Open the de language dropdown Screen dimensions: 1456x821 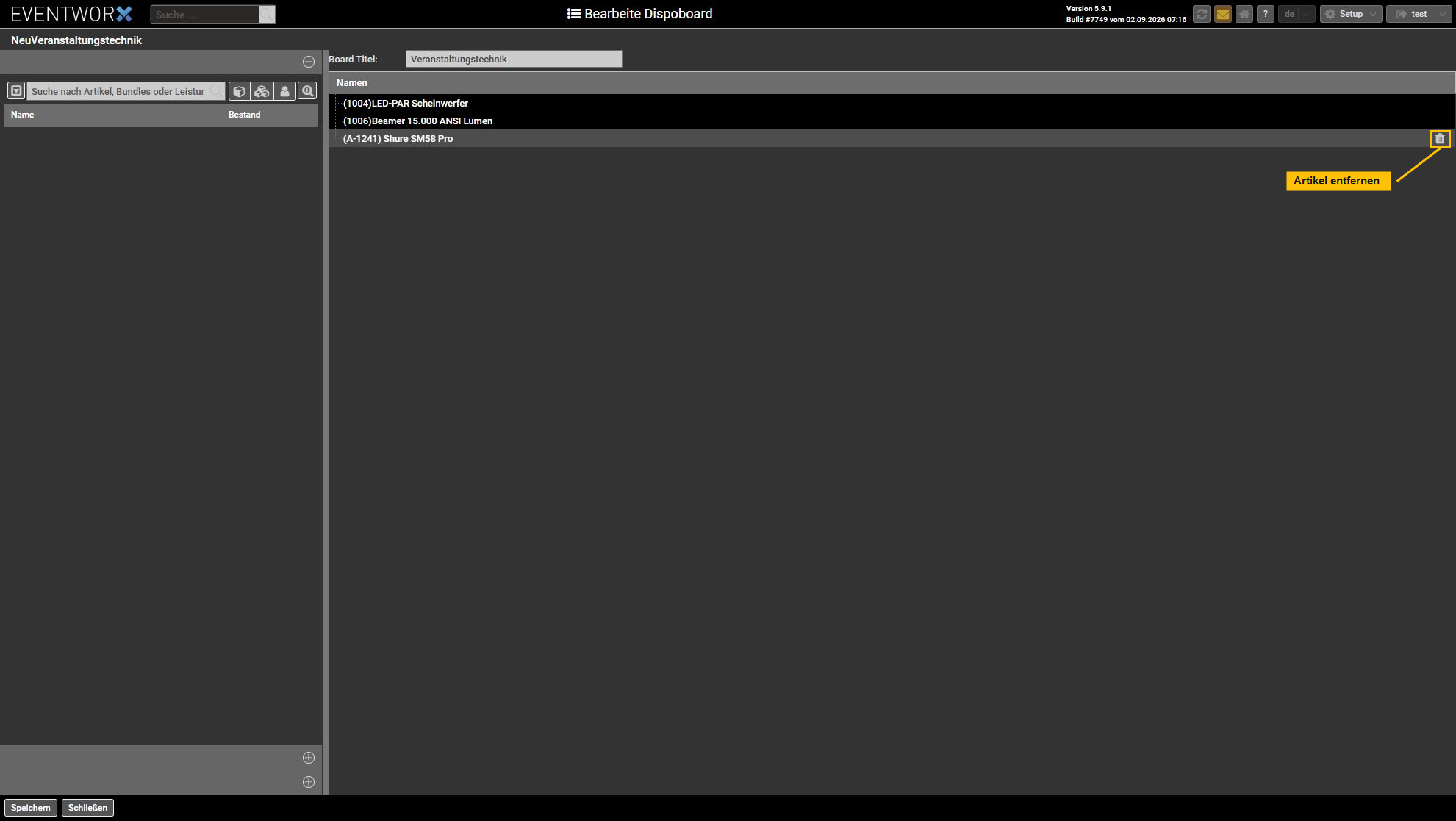click(1297, 14)
